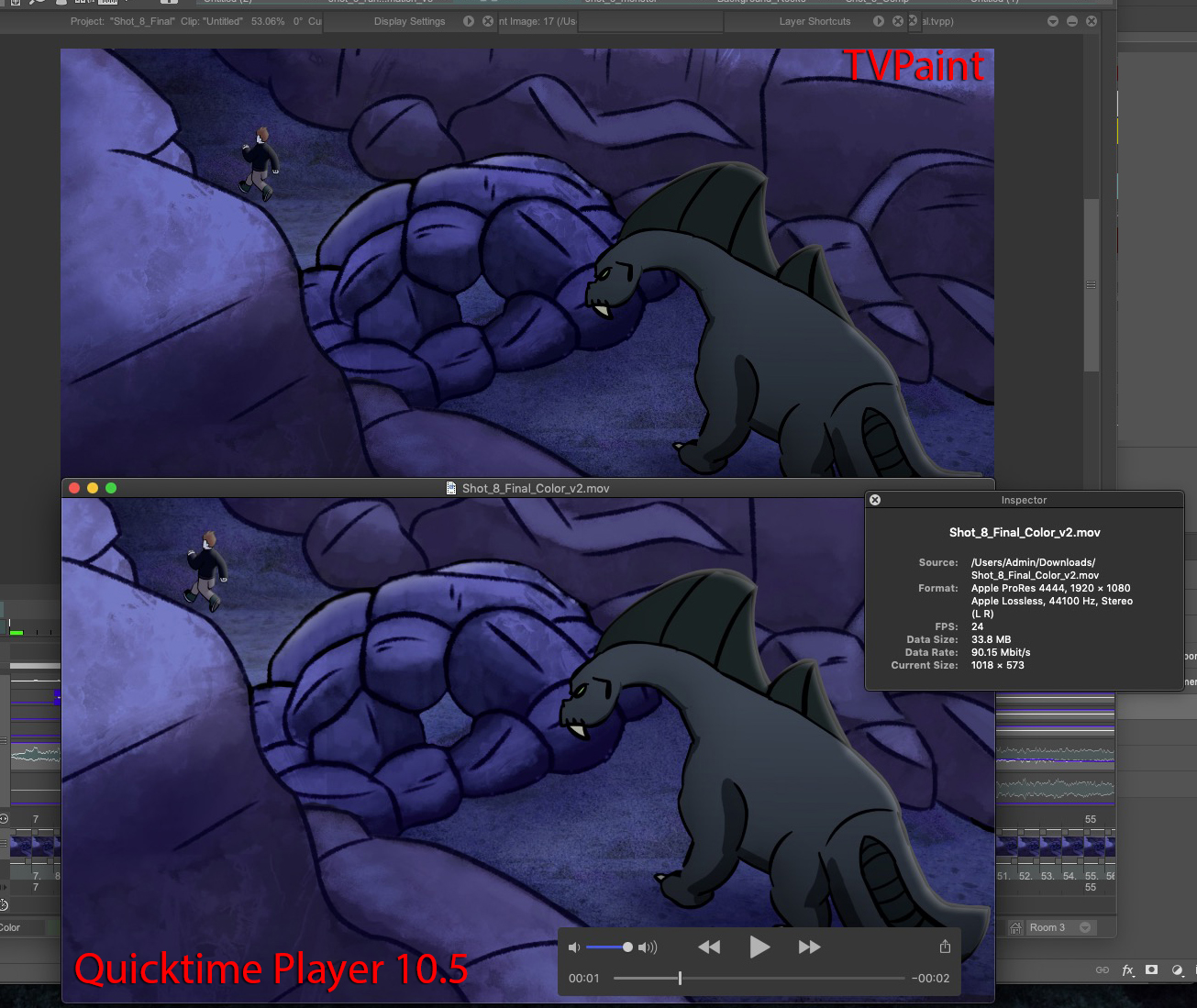The width and height of the screenshot is (1197, 1008).
Task: Click the Apple ProRes 4444 format text
Action: coord(1050,588)
